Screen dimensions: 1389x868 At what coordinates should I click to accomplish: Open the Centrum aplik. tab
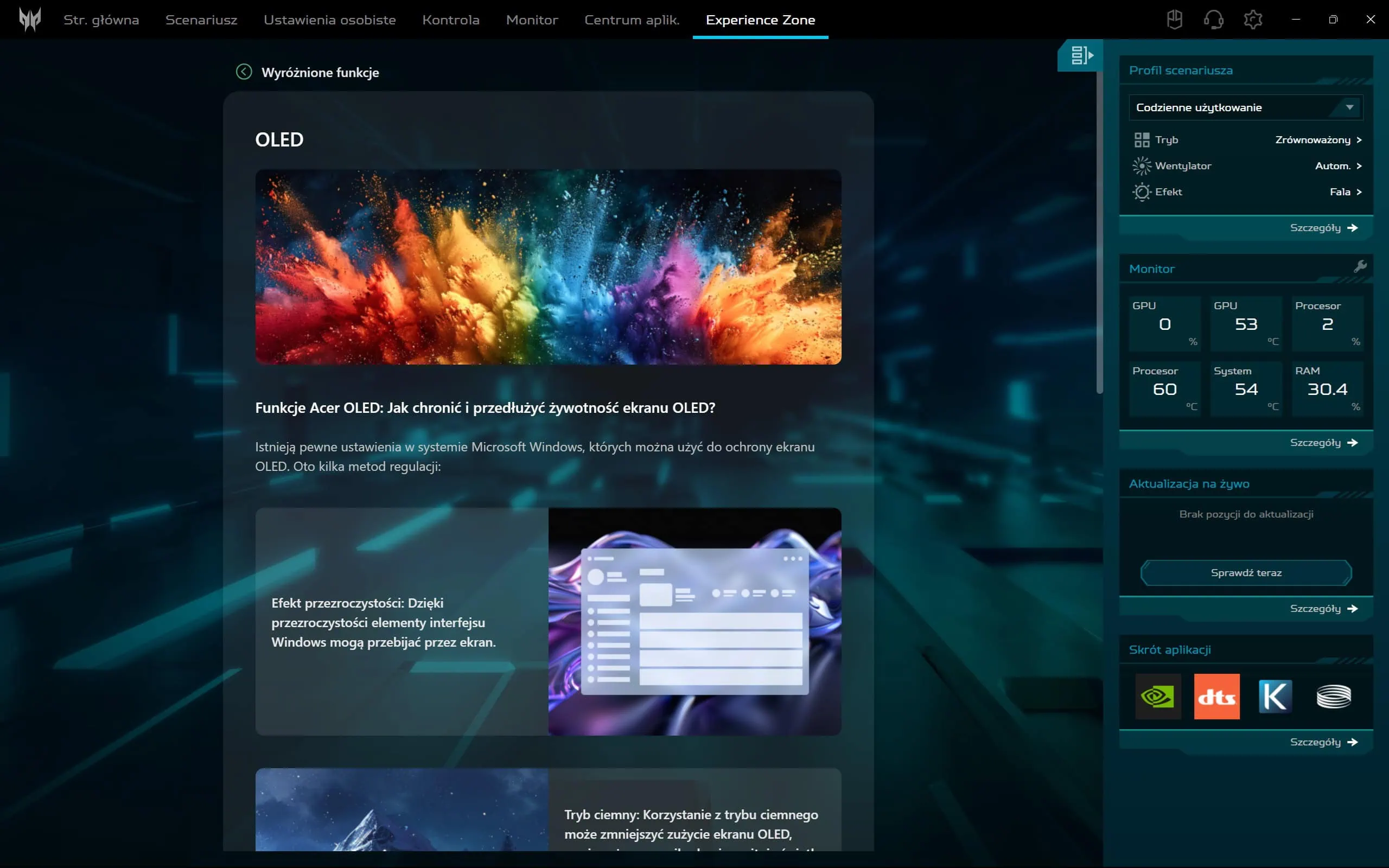point(632,20)
